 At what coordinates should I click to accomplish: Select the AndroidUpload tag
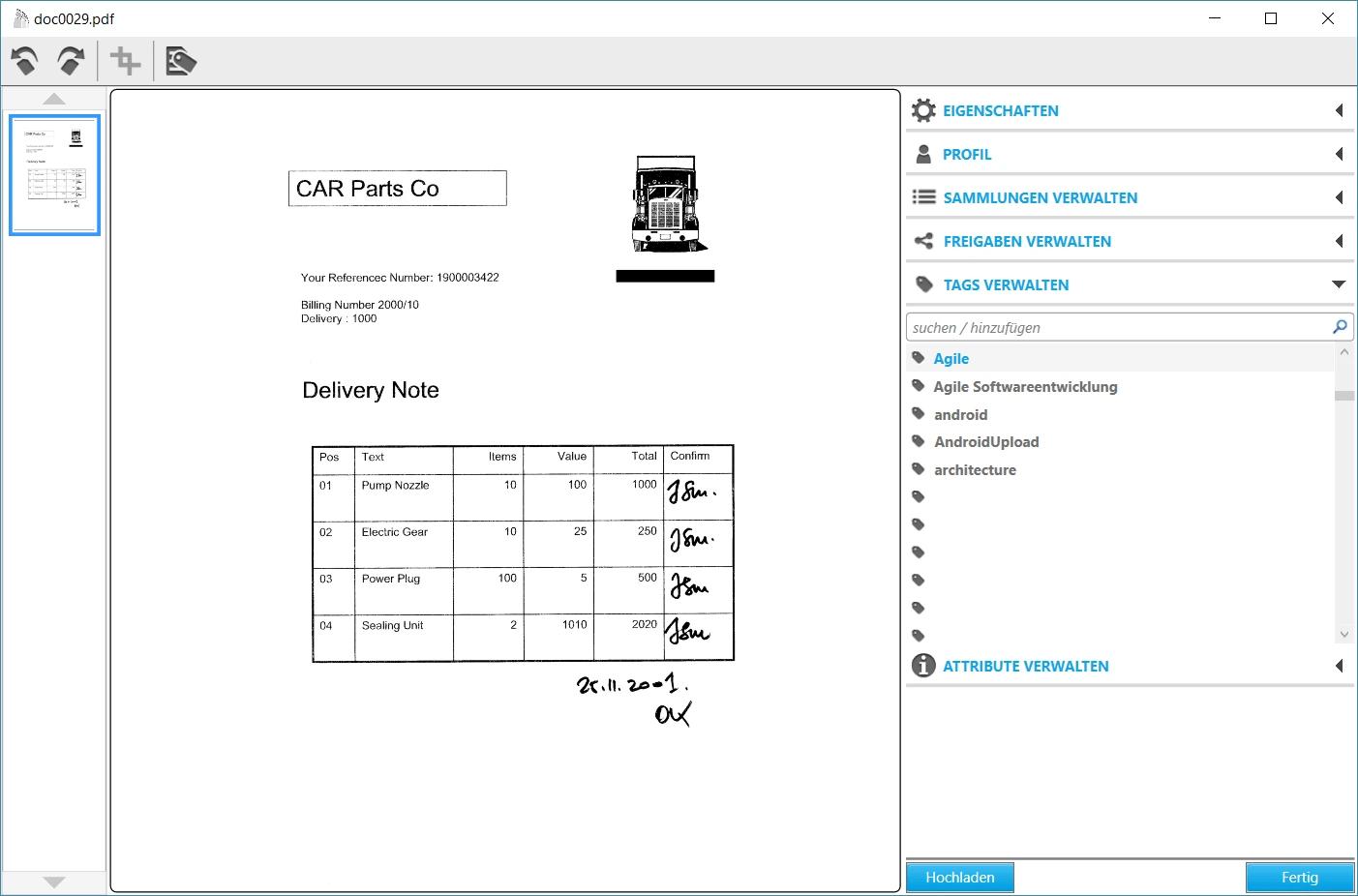click(985, 441)
